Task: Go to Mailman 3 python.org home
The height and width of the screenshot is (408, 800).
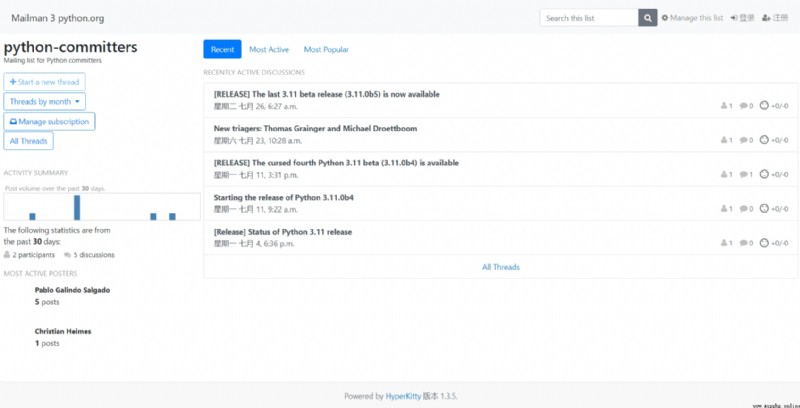Action: pyautogui.click(x=58, y=18)
